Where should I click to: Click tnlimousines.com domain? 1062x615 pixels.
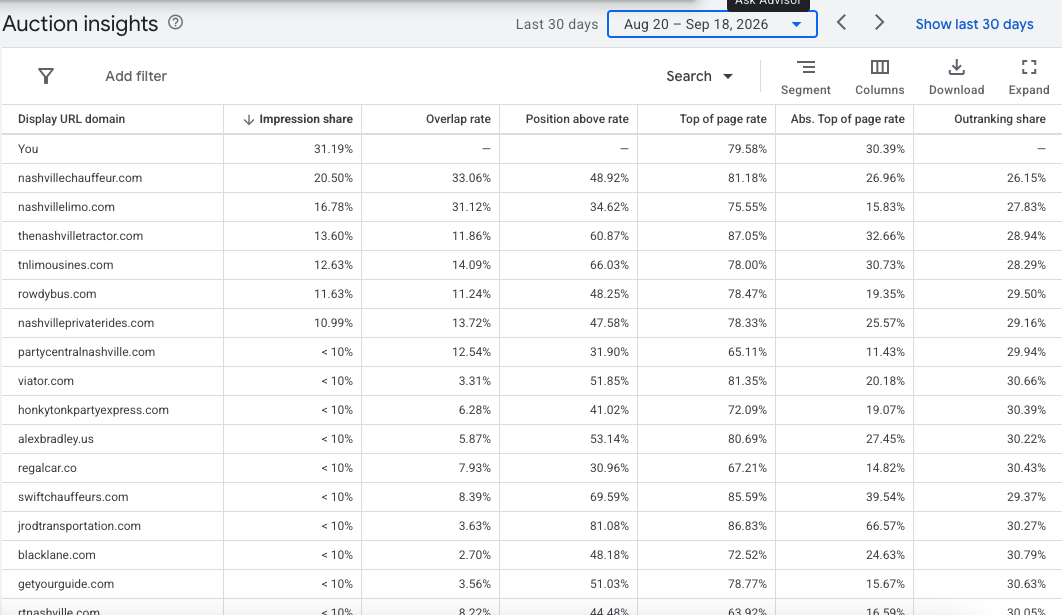66,265
